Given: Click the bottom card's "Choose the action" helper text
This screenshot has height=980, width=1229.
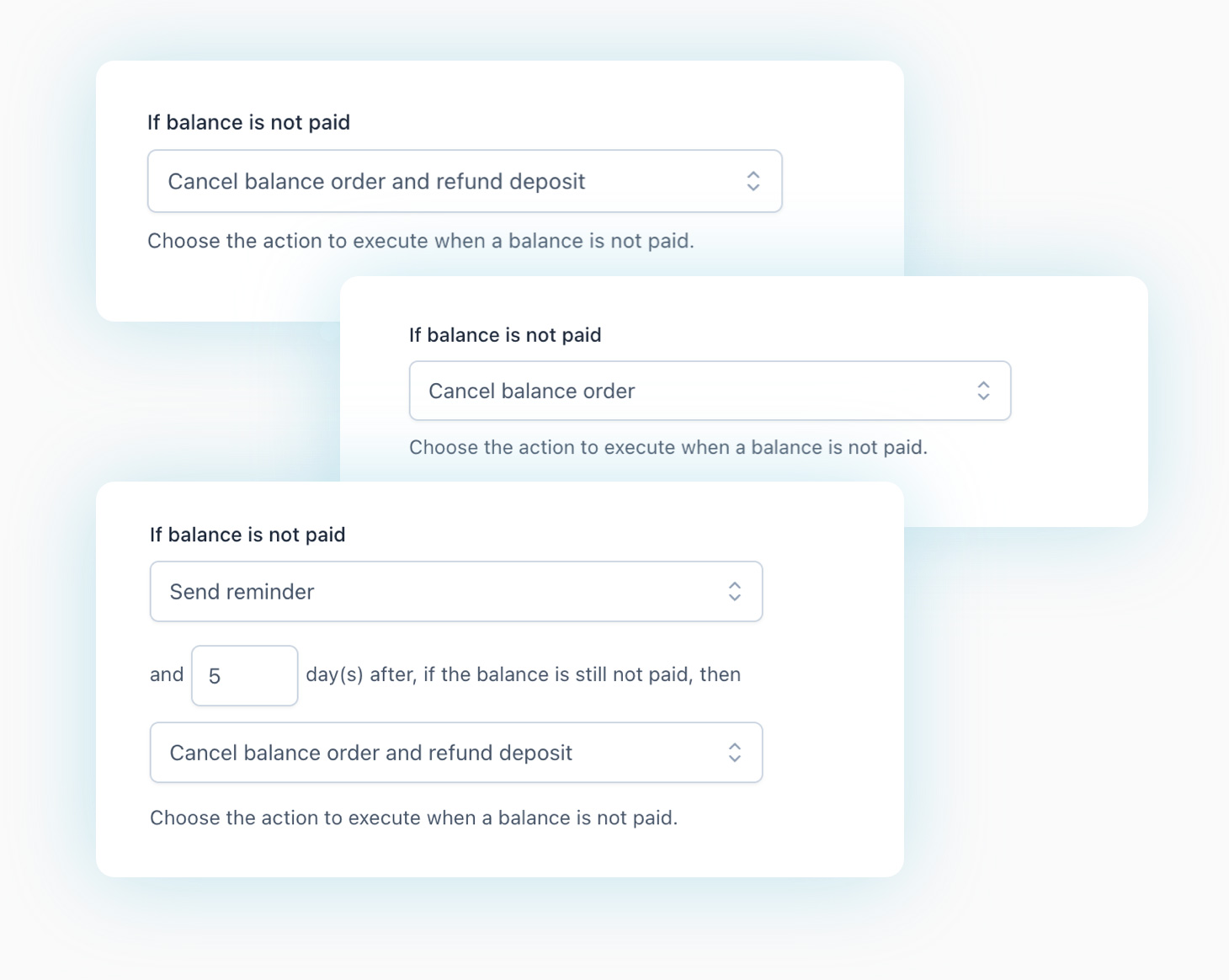Looking at the screenshot, I should [415, 818].
